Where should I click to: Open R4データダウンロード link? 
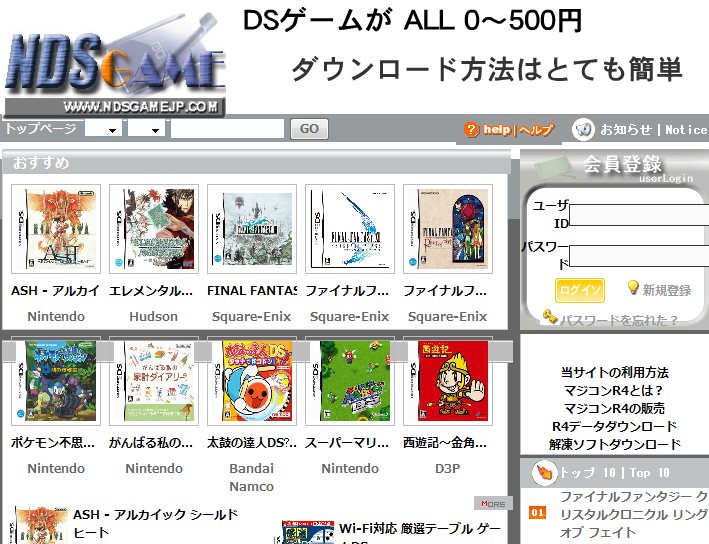[614, 426]
